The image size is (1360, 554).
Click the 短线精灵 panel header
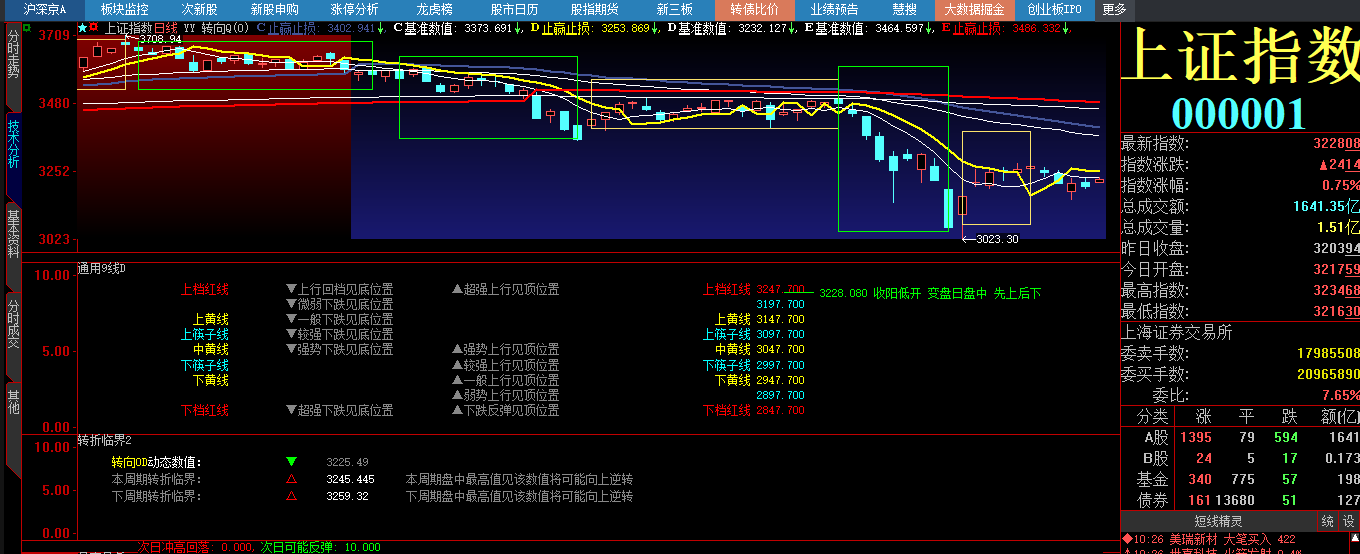(x=1217, y=521)
